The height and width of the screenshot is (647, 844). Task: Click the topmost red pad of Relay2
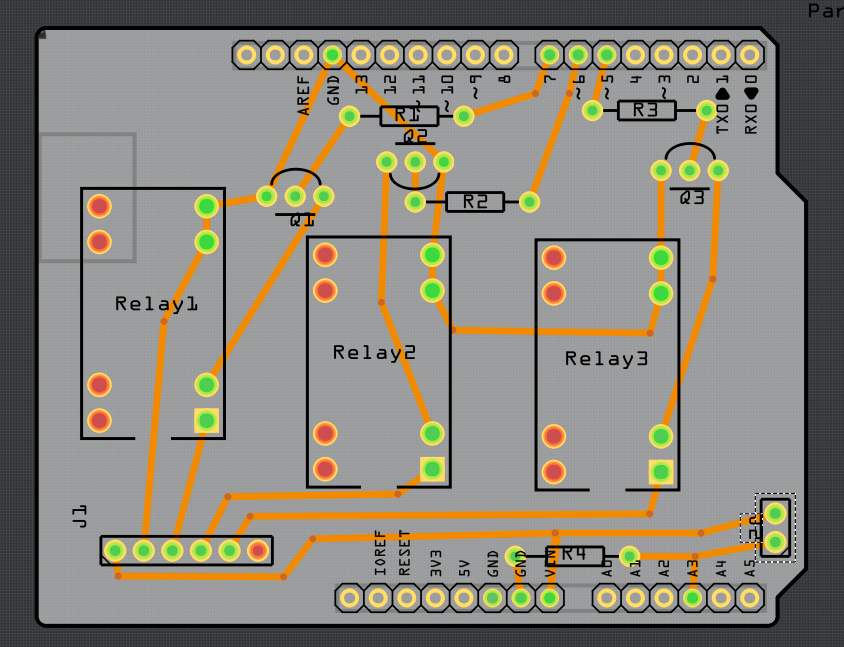click(325, 255)
